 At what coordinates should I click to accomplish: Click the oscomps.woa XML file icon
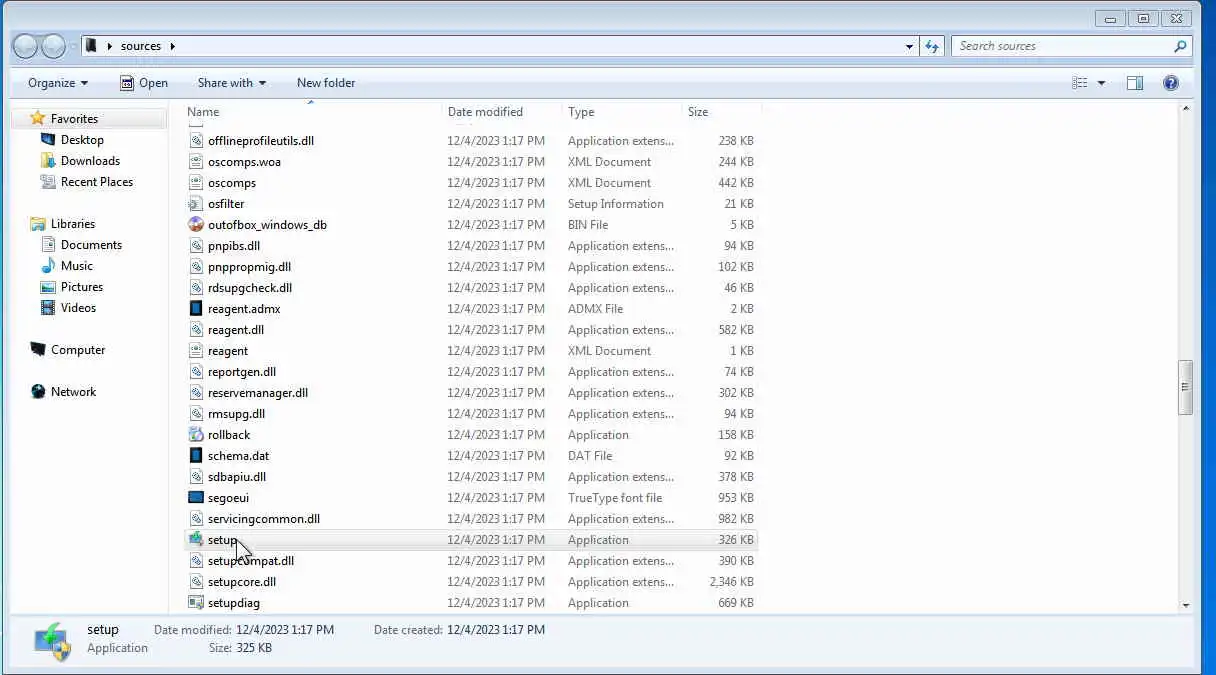point(196,162)
